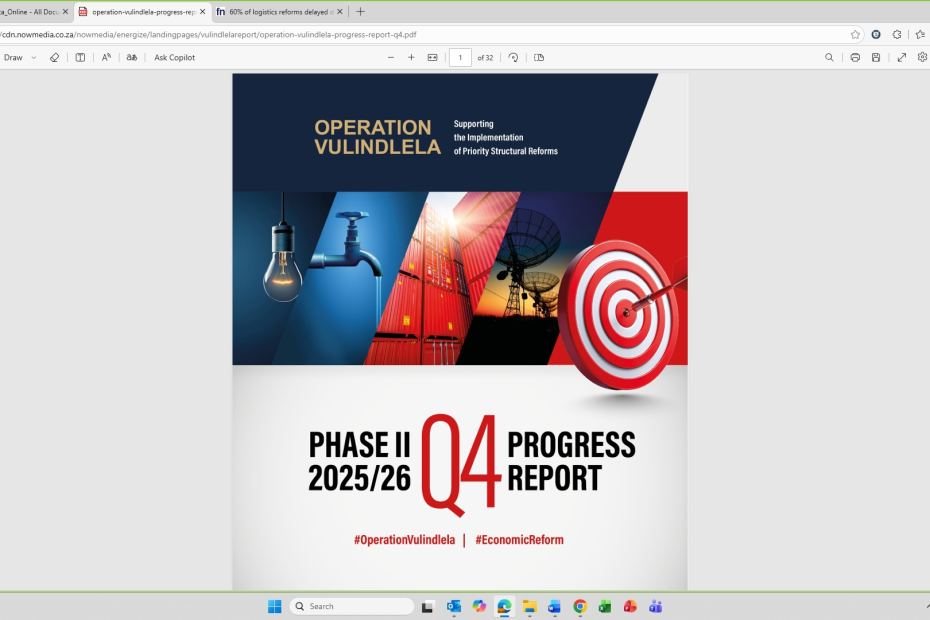Click the Add text box icon

tap(80, 58)
